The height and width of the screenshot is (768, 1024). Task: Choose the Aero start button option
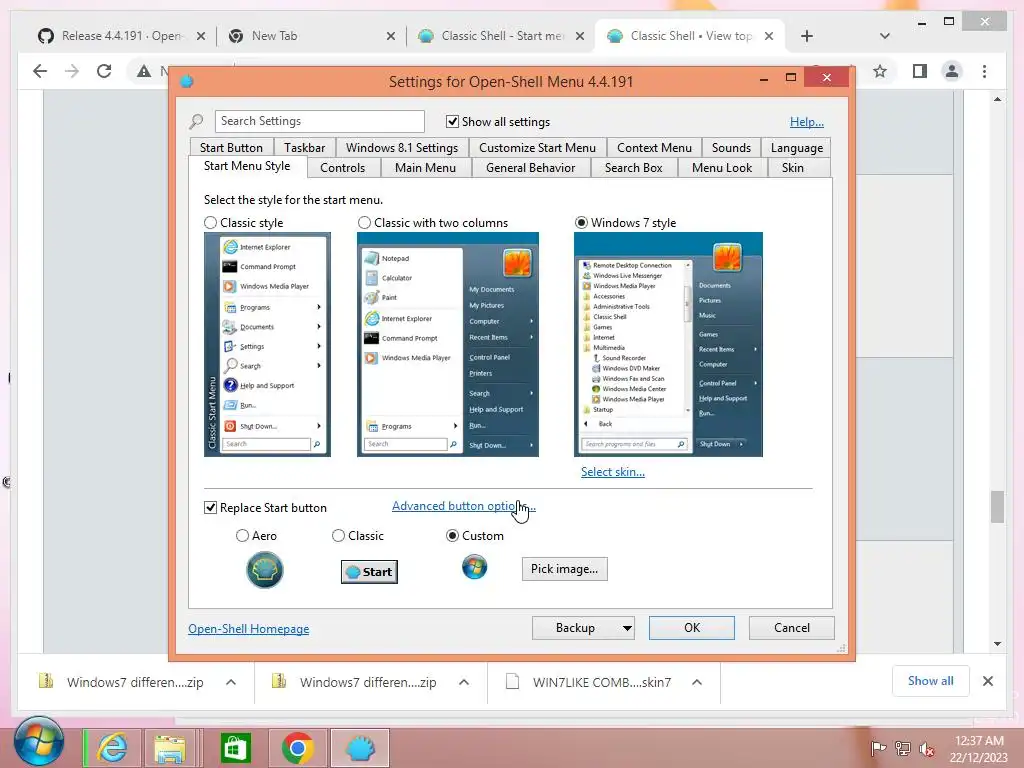coord(242,536)
